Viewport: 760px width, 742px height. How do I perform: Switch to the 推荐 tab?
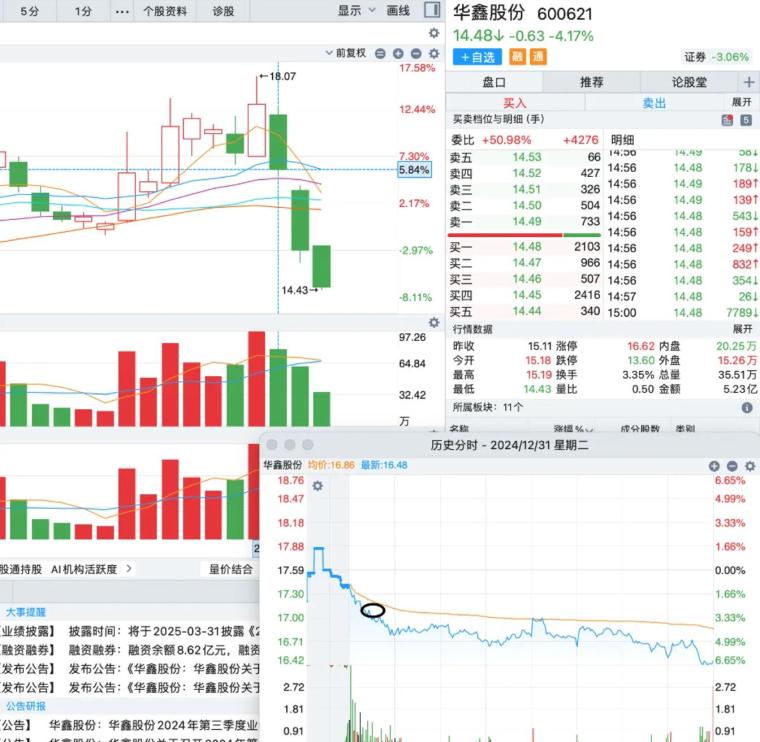click(x=591, y=82)
